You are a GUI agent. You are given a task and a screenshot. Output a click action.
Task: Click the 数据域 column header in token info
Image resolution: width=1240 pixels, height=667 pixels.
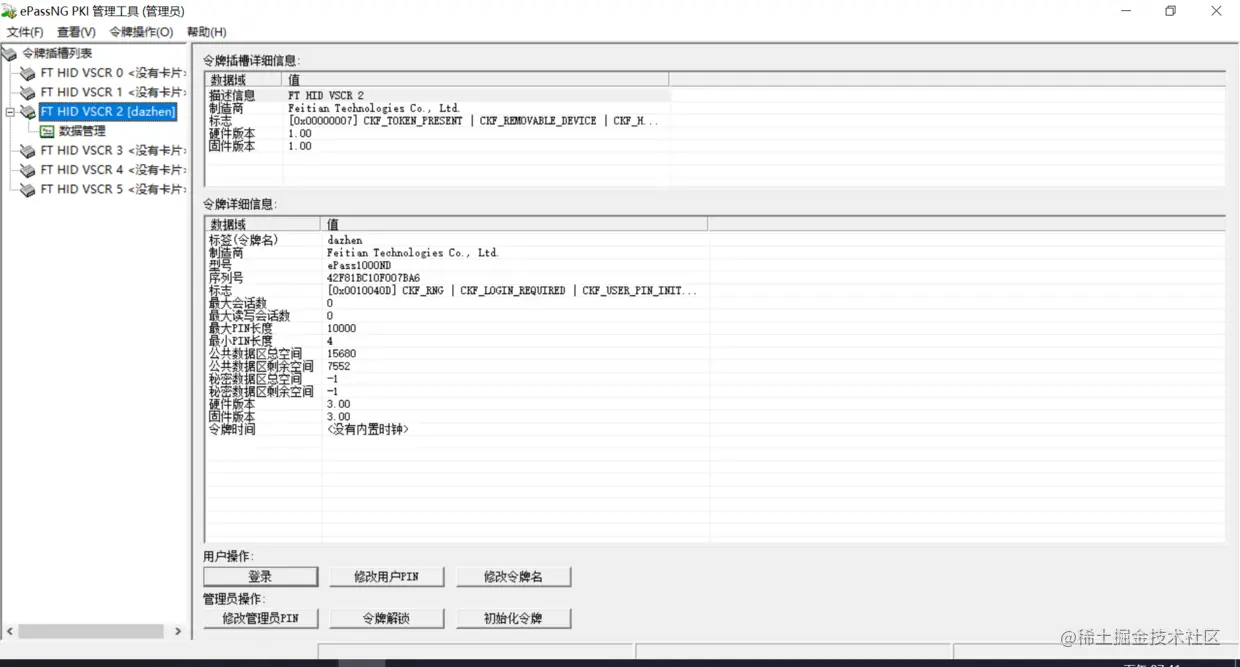tap(263, 224)
